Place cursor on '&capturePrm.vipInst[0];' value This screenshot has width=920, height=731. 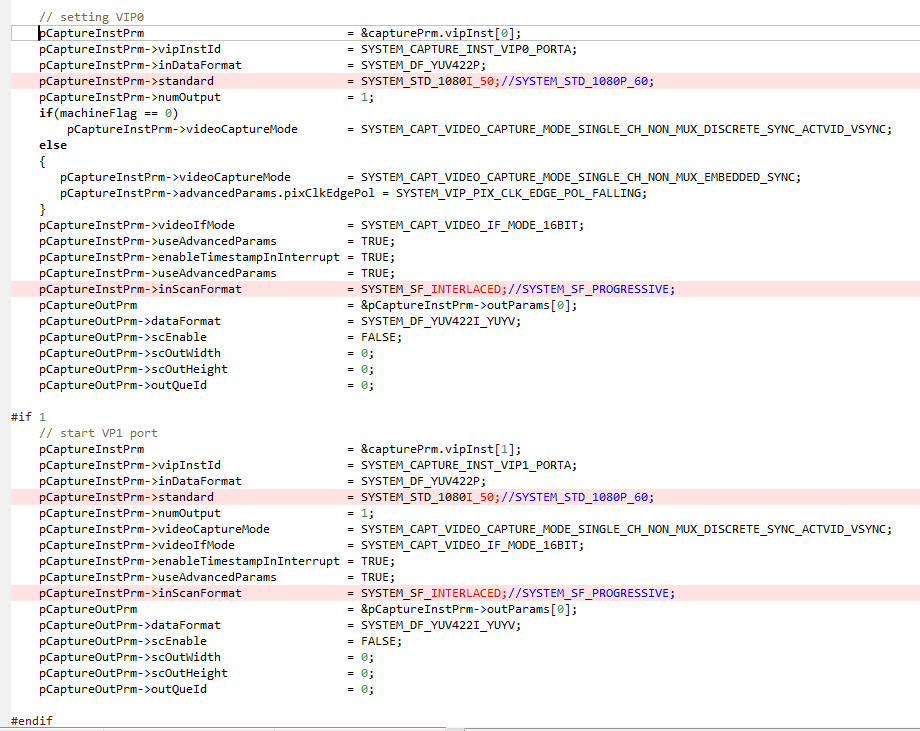[x=441, y=33]
